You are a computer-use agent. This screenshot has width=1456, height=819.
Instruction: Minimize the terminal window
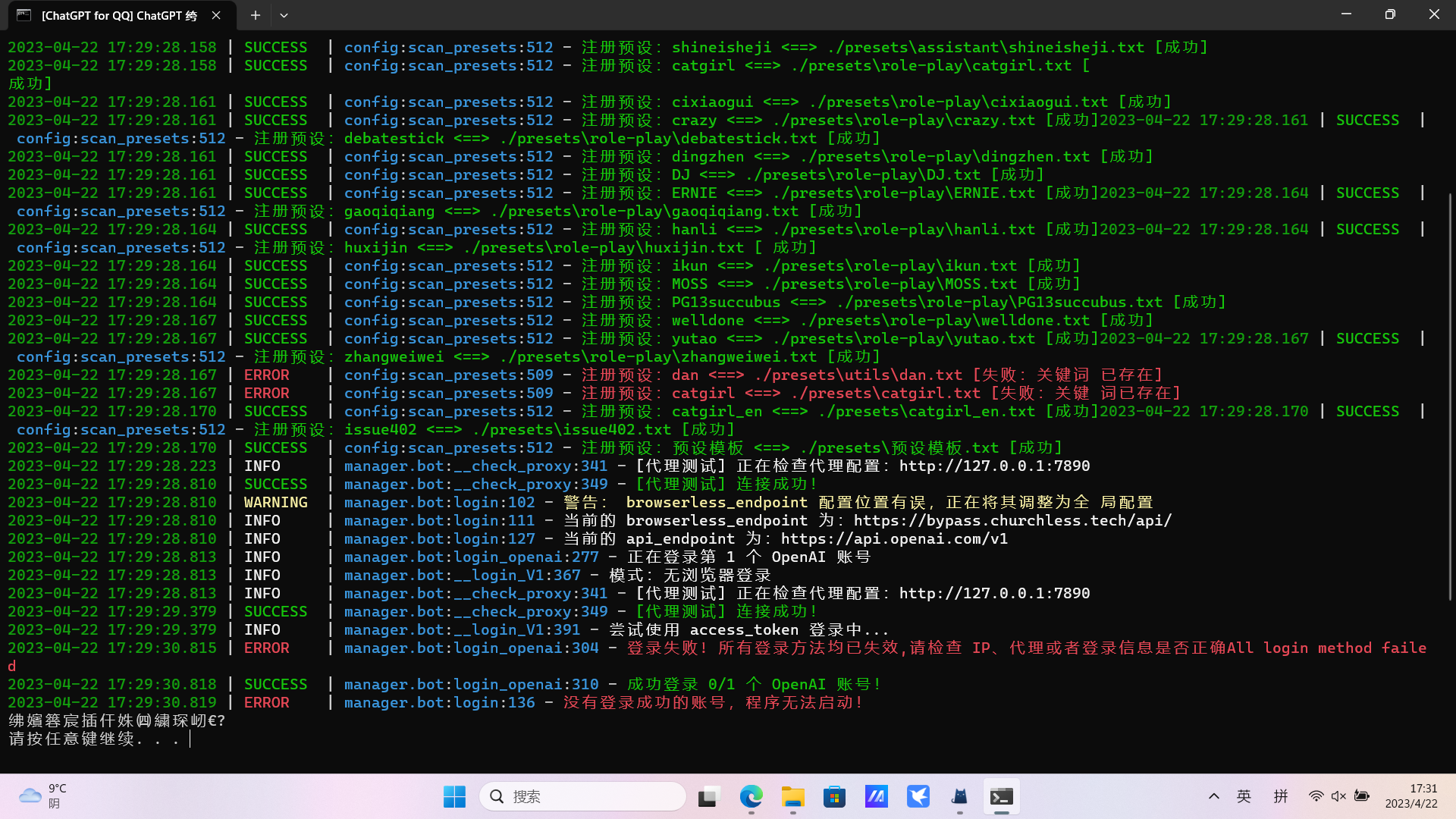(1346, 14)
